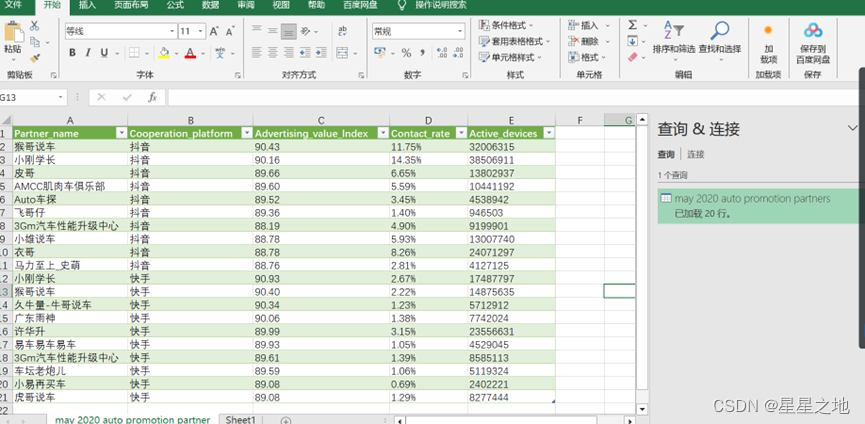The width and height of the screenshot is (865, 424).
Task: Open the font name dropdown 等线
Action: (172, 31)
